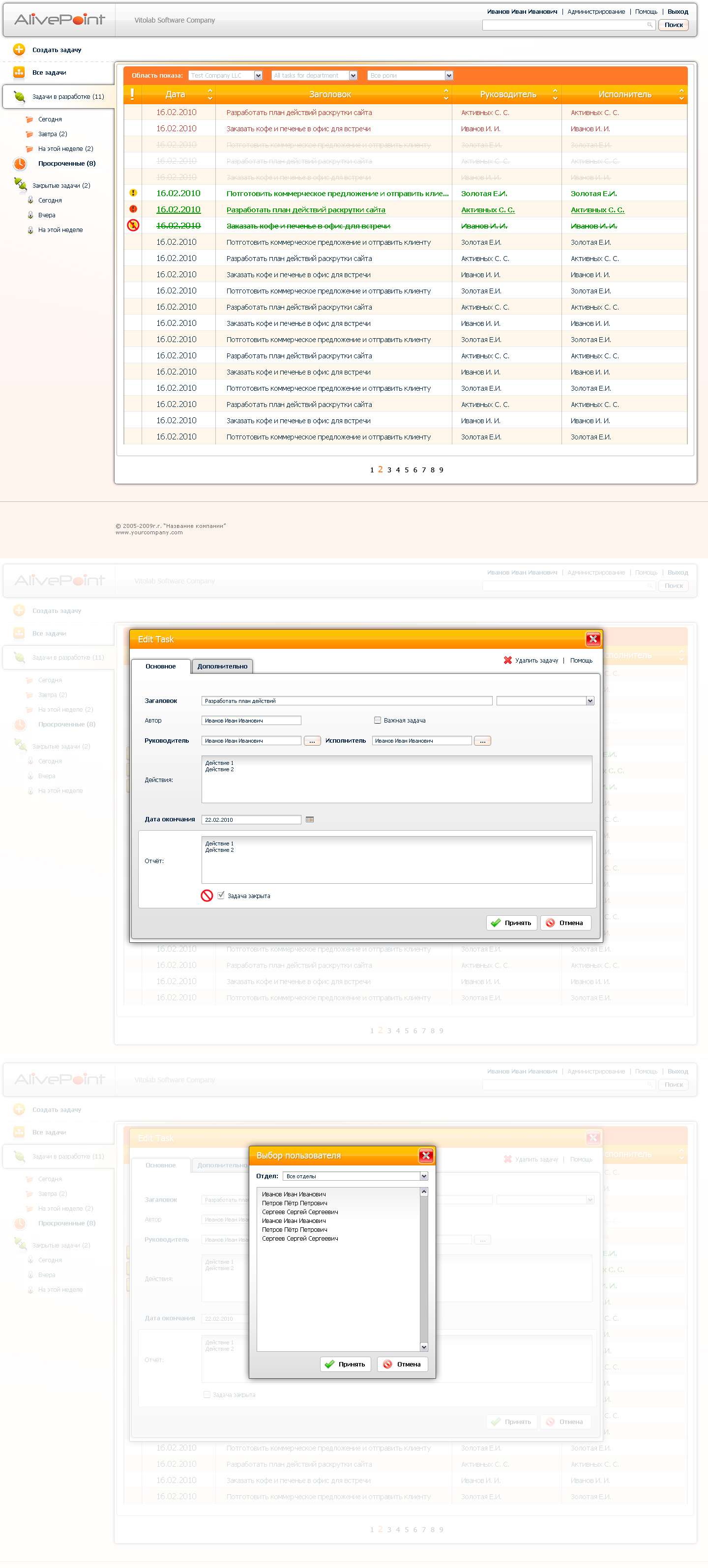Click the red exclamation priority icon in the task table
The width and height of the screenshot is (708, 1568).
coord(133,209)
